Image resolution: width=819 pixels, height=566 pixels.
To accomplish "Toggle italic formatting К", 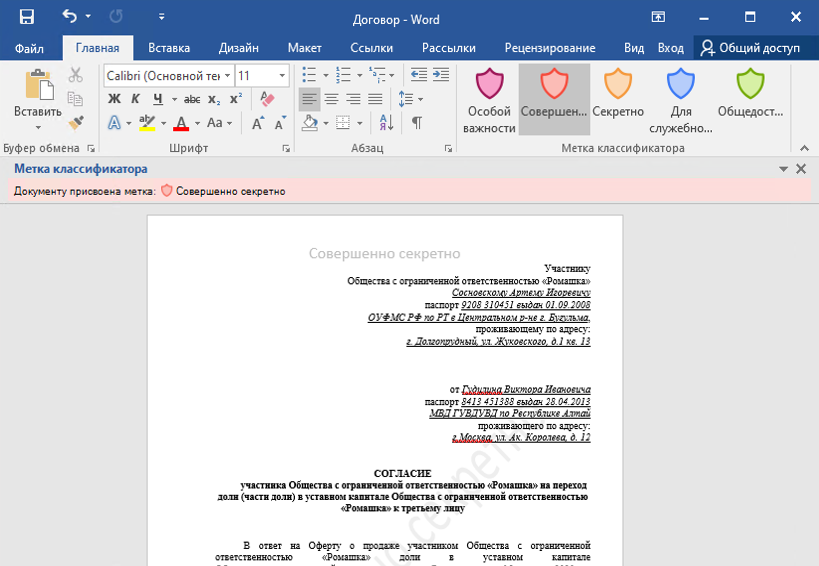I will (x=136, y=99).
